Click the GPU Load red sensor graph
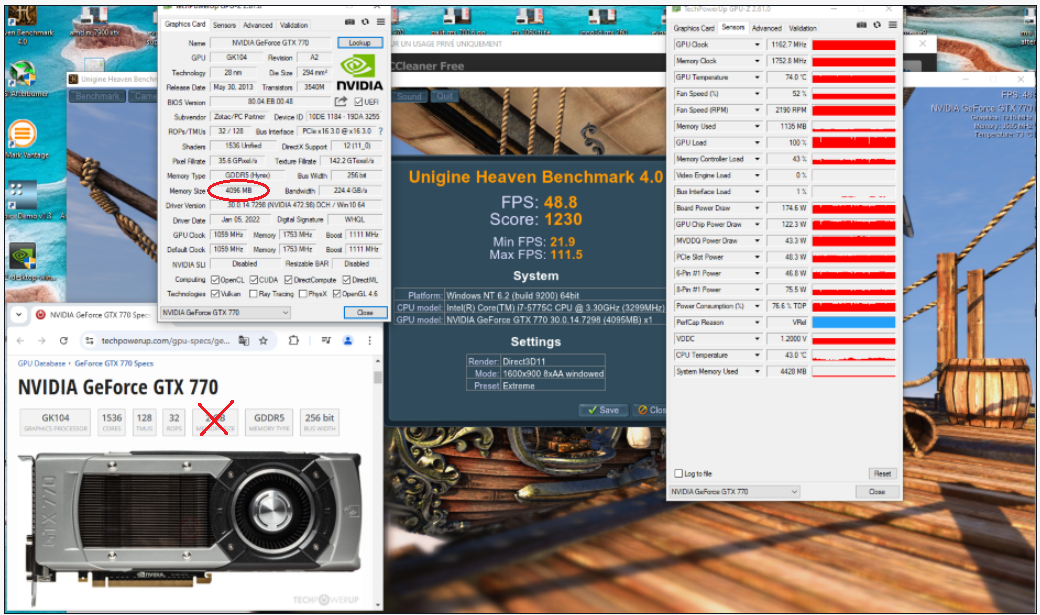 (854, 143)
